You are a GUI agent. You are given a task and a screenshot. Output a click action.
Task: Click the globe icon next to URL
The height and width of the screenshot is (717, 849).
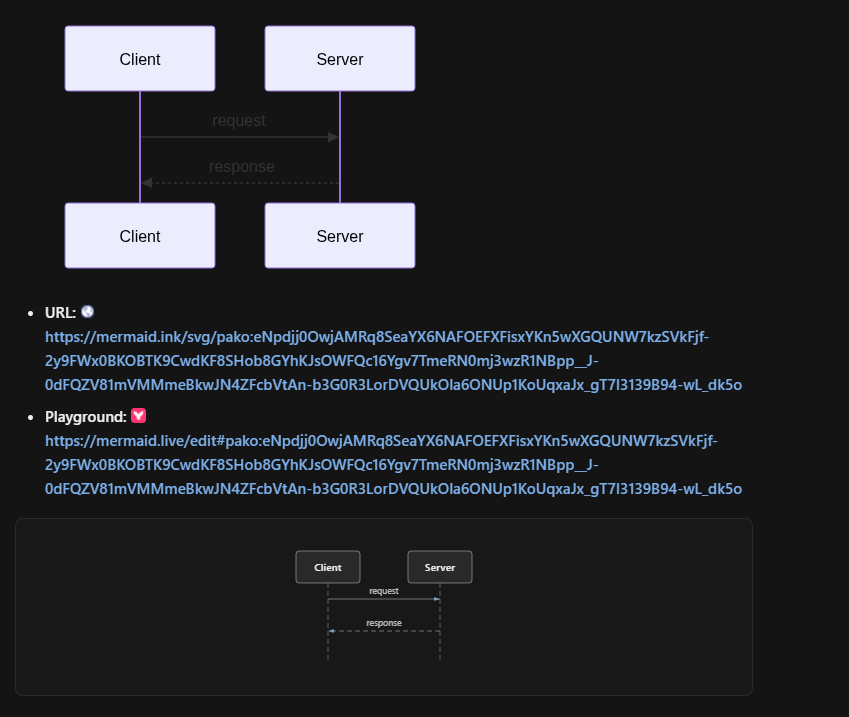[x=87, y=312]
